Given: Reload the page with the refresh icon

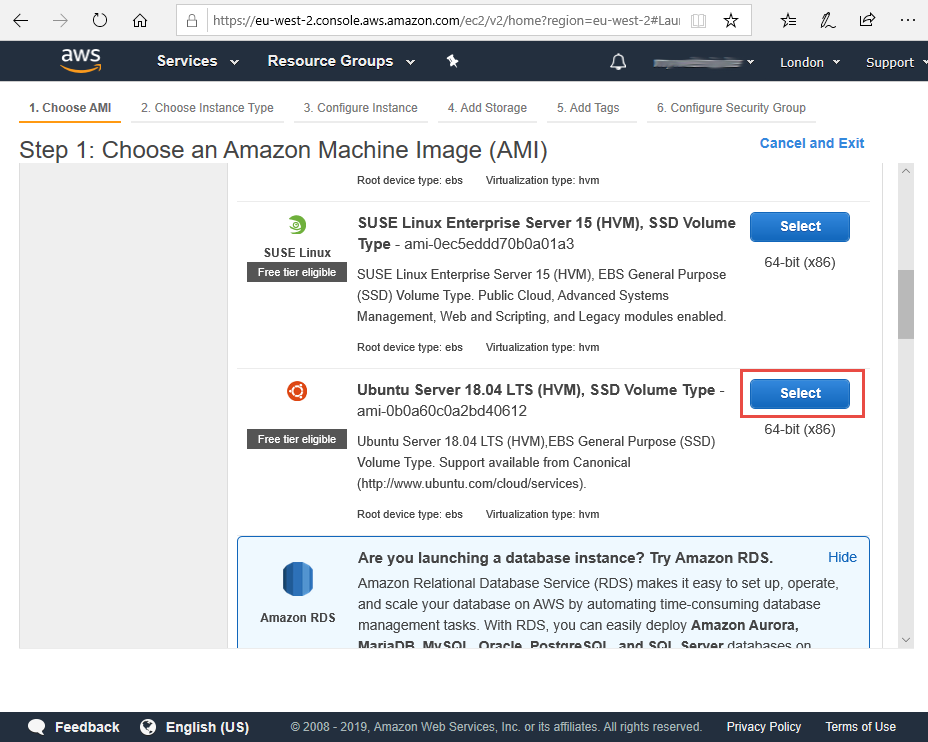Looking at the screenshot, I should click(100, 21).
